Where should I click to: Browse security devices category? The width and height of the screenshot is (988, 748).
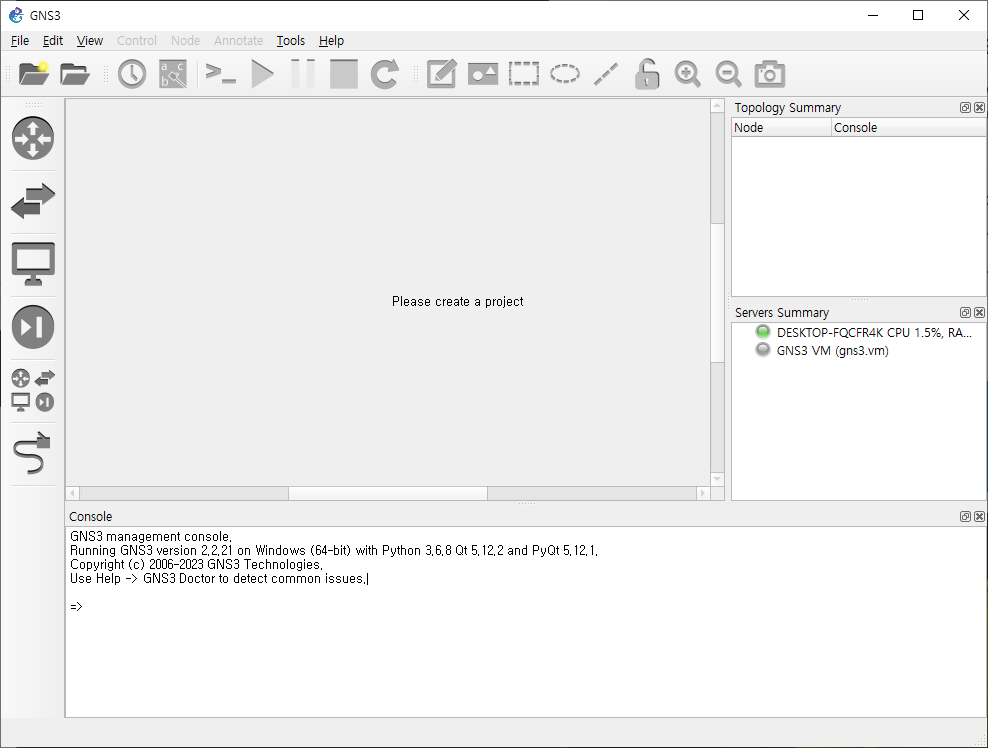(x=33, y=326)
